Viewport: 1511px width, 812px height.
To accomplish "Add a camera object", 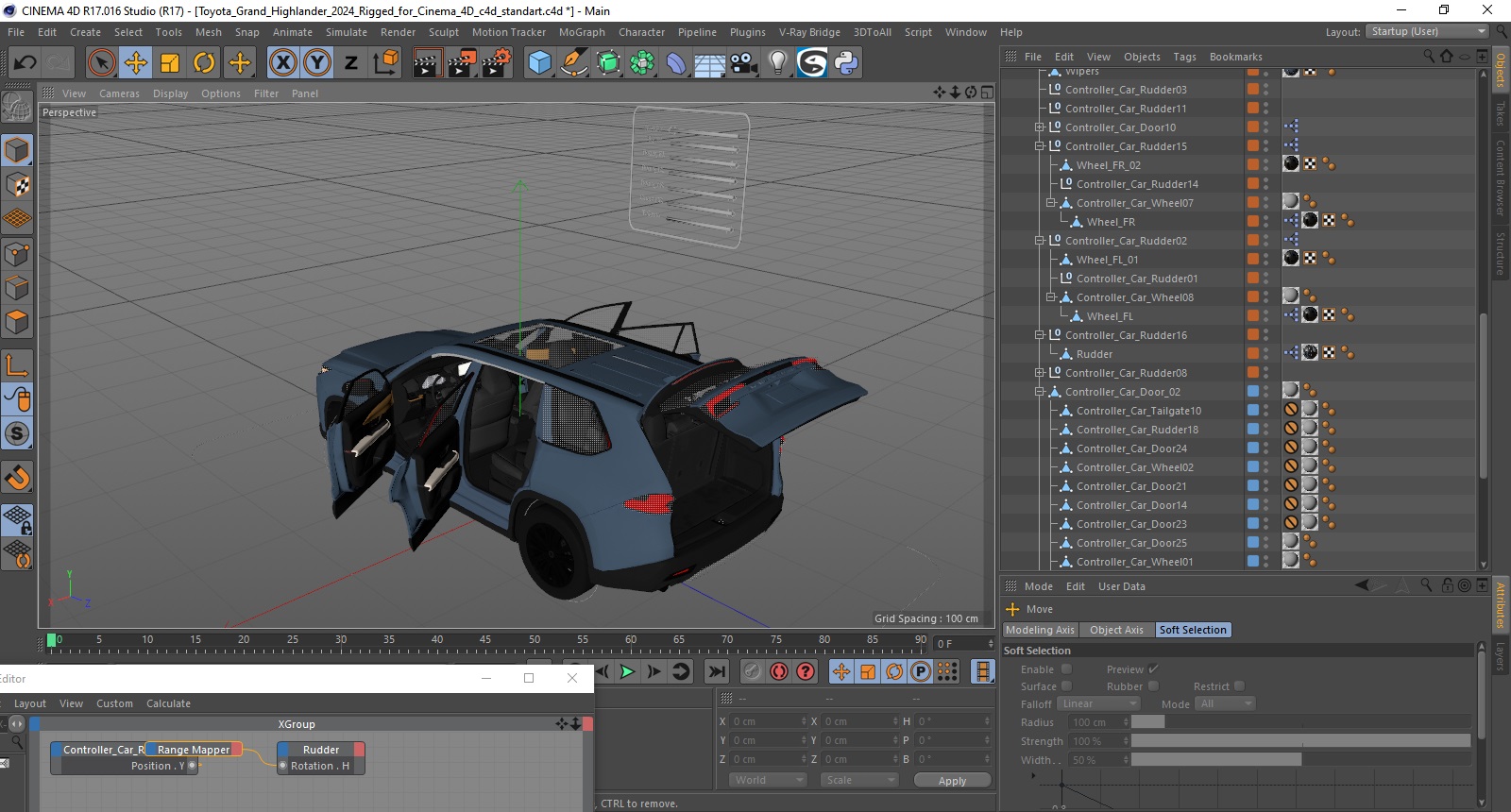I will point(744,63).
